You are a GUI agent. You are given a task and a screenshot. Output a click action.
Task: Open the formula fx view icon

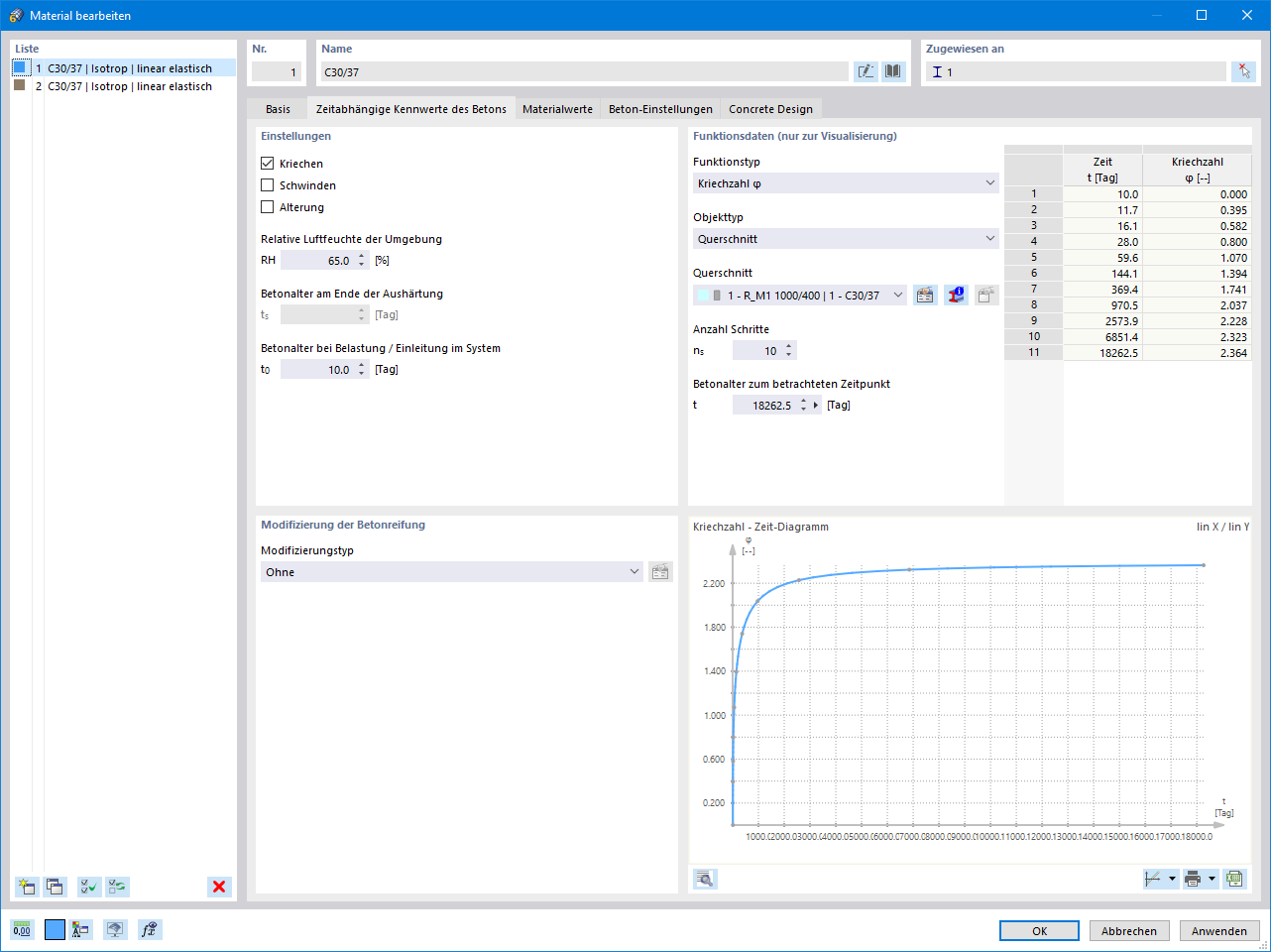(x=149, y=929)
